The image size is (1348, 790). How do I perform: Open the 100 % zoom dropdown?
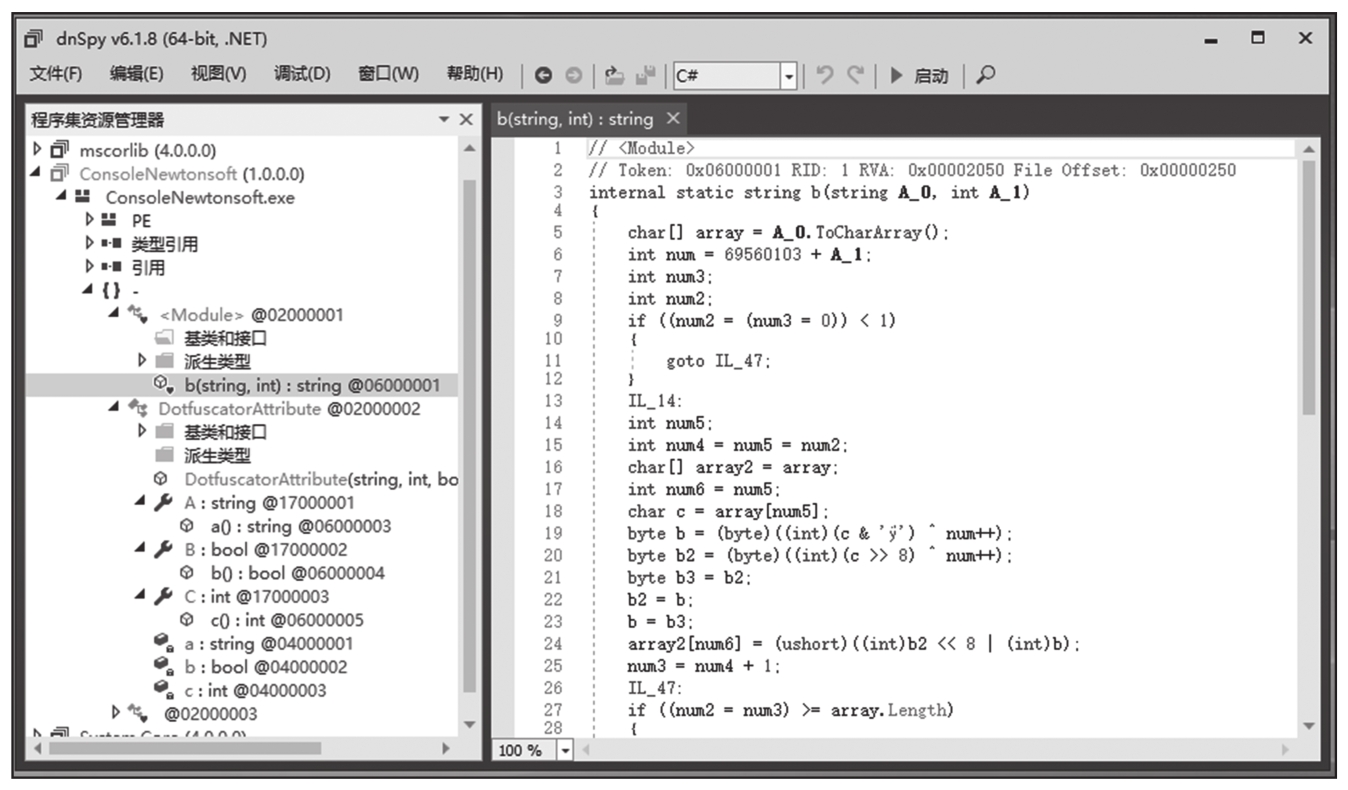click(x=566, y=750)
